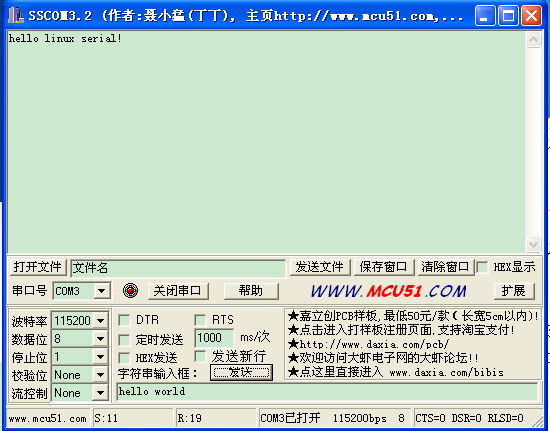
Task: Click the received text hello linux serial!
Action: [65, 38]
